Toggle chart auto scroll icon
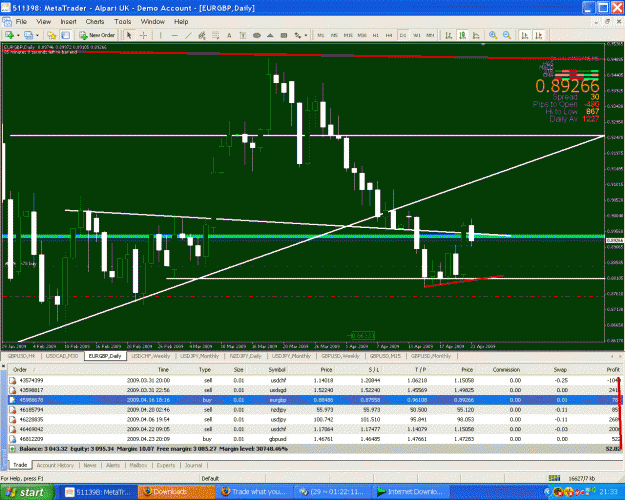The image size is (625, 500). 525,35
